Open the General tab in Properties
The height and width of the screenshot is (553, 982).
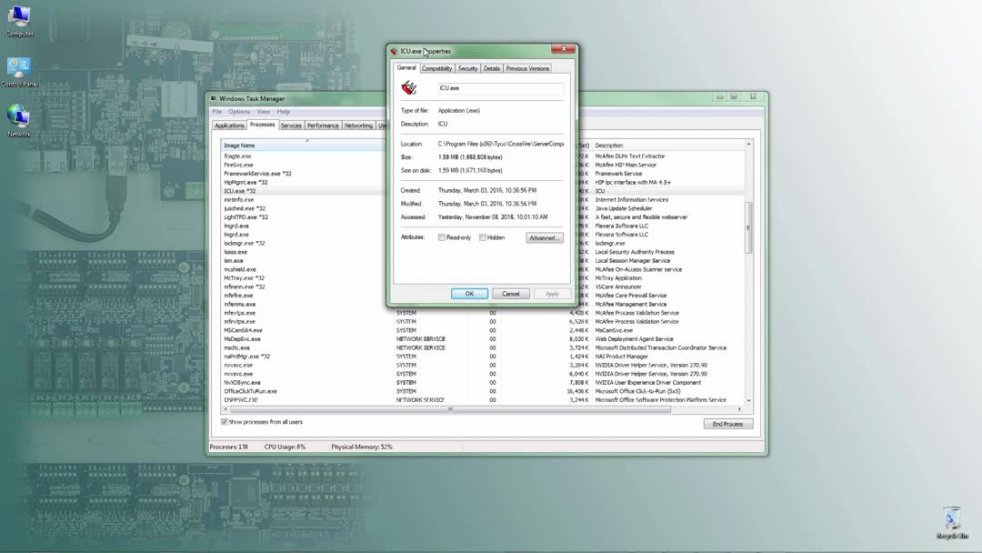(406, 68)
